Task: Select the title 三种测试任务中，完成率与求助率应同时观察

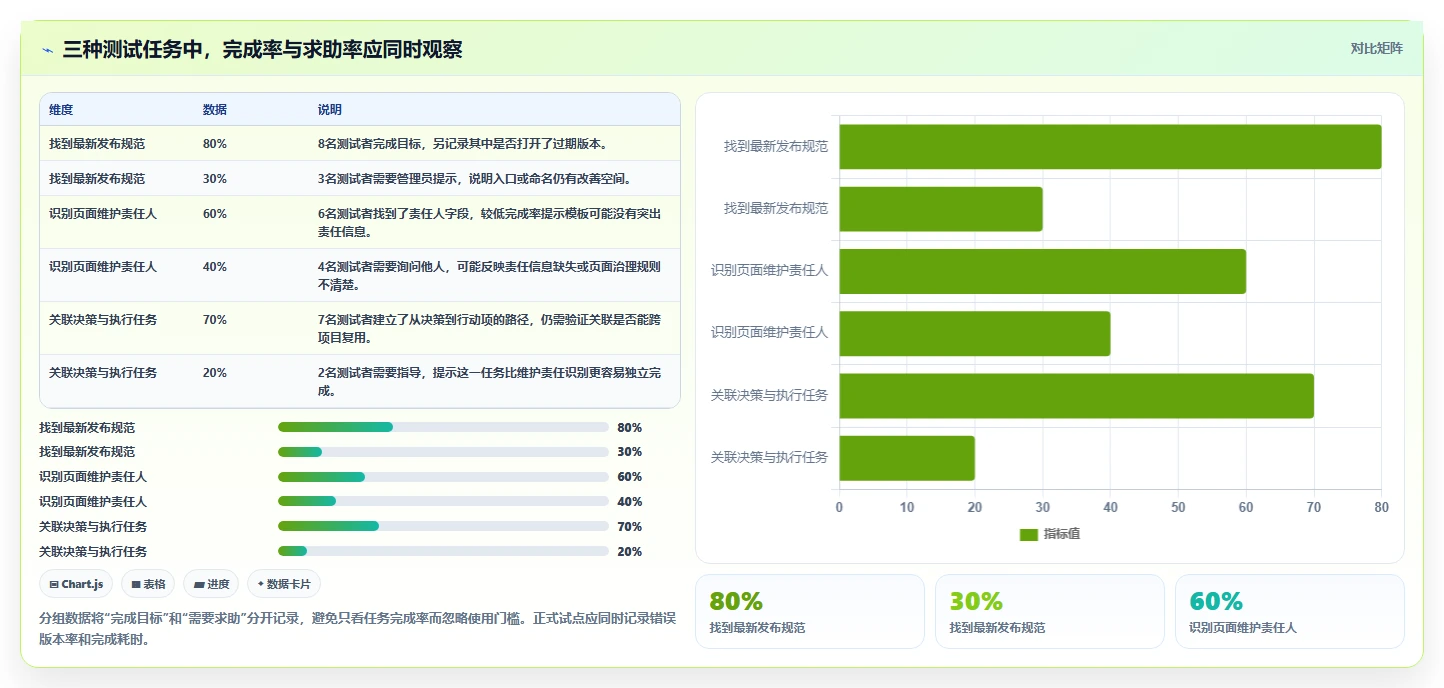Action: (262, 50)
